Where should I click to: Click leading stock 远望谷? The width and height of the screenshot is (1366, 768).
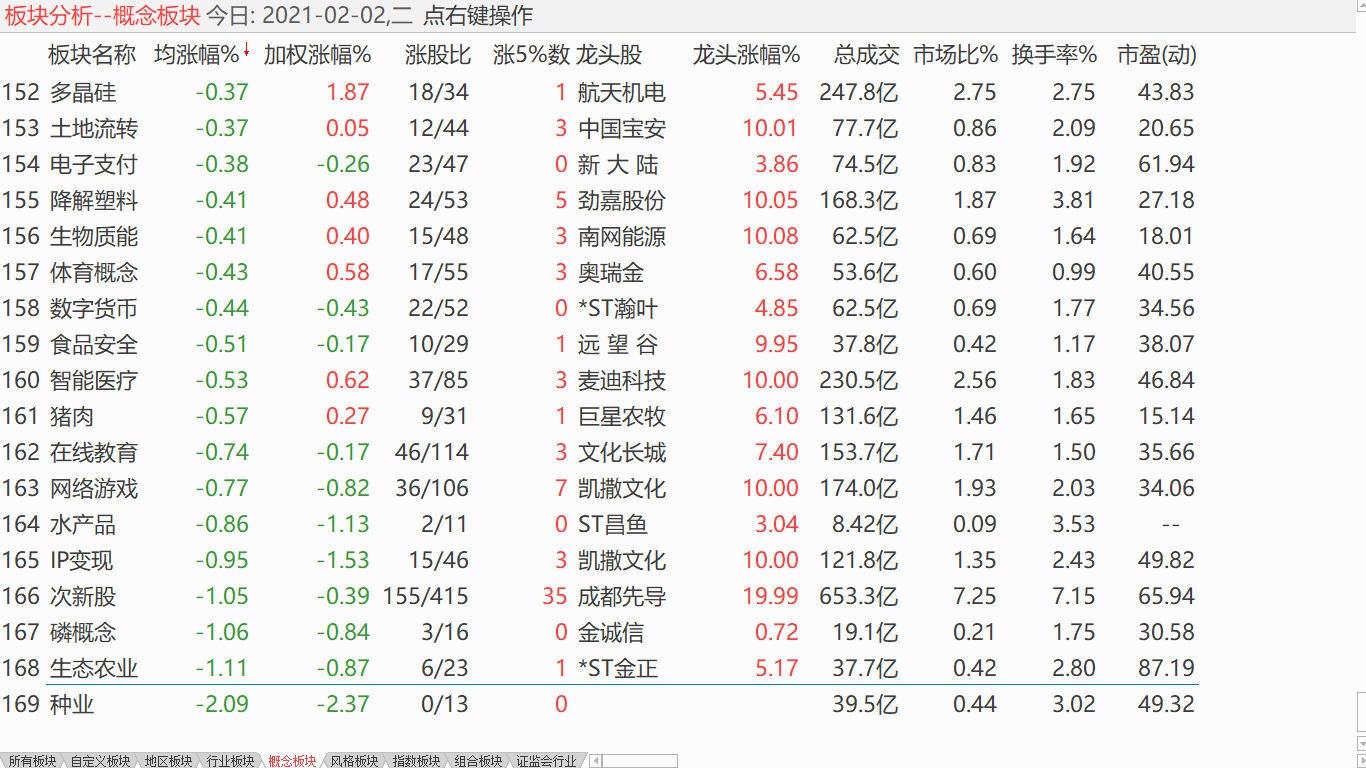click(619, 344)
